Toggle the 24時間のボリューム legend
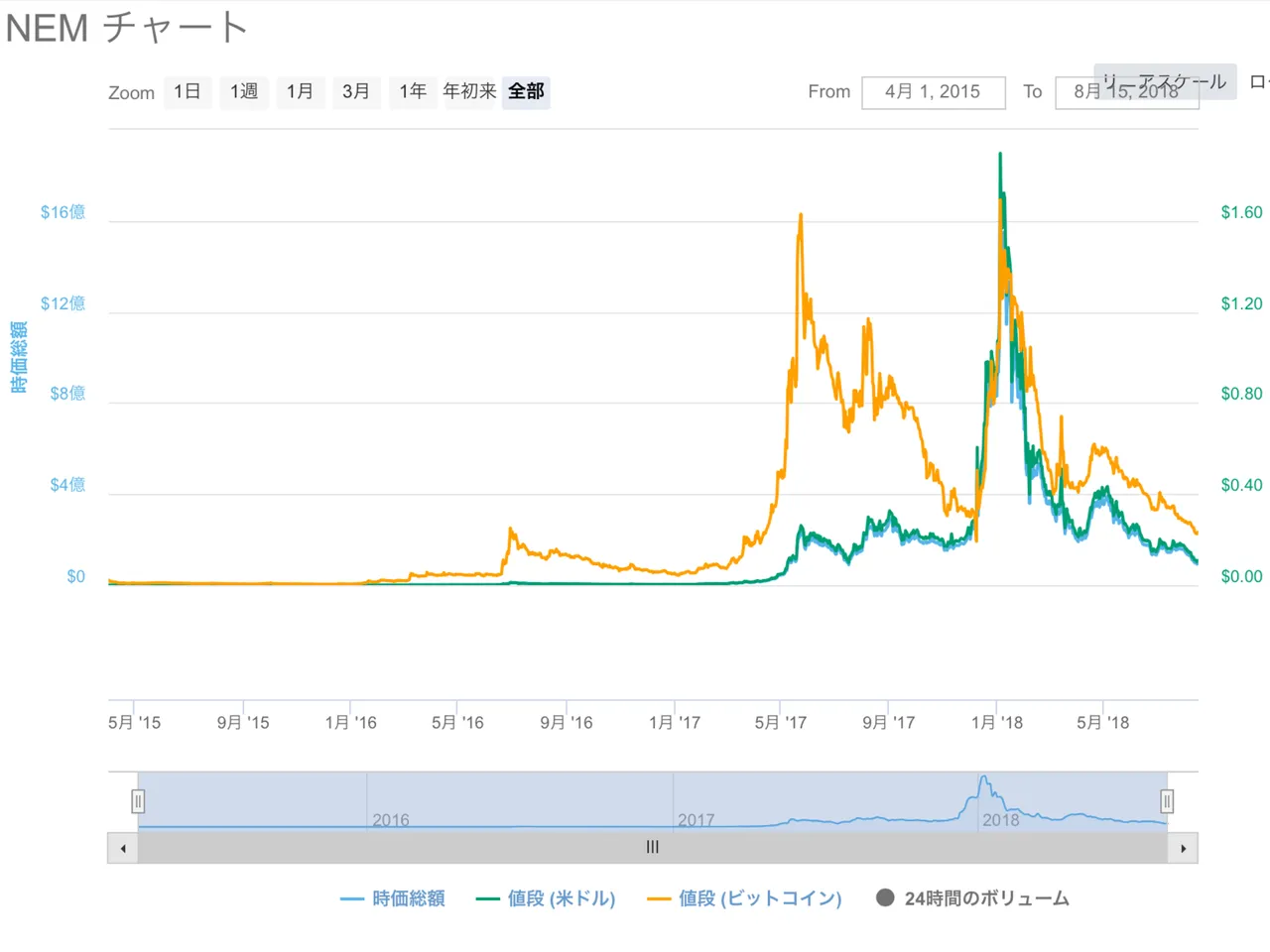The width and height of the screenshot is (1270, 952). (972, 898)
